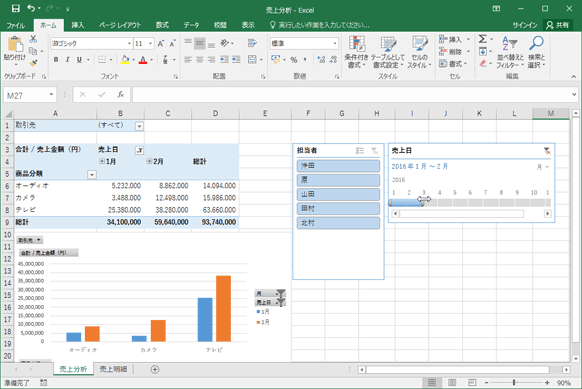Viewport: 582px width, 389px height.
Task: Undo the last action
Action: click(32, 8)
